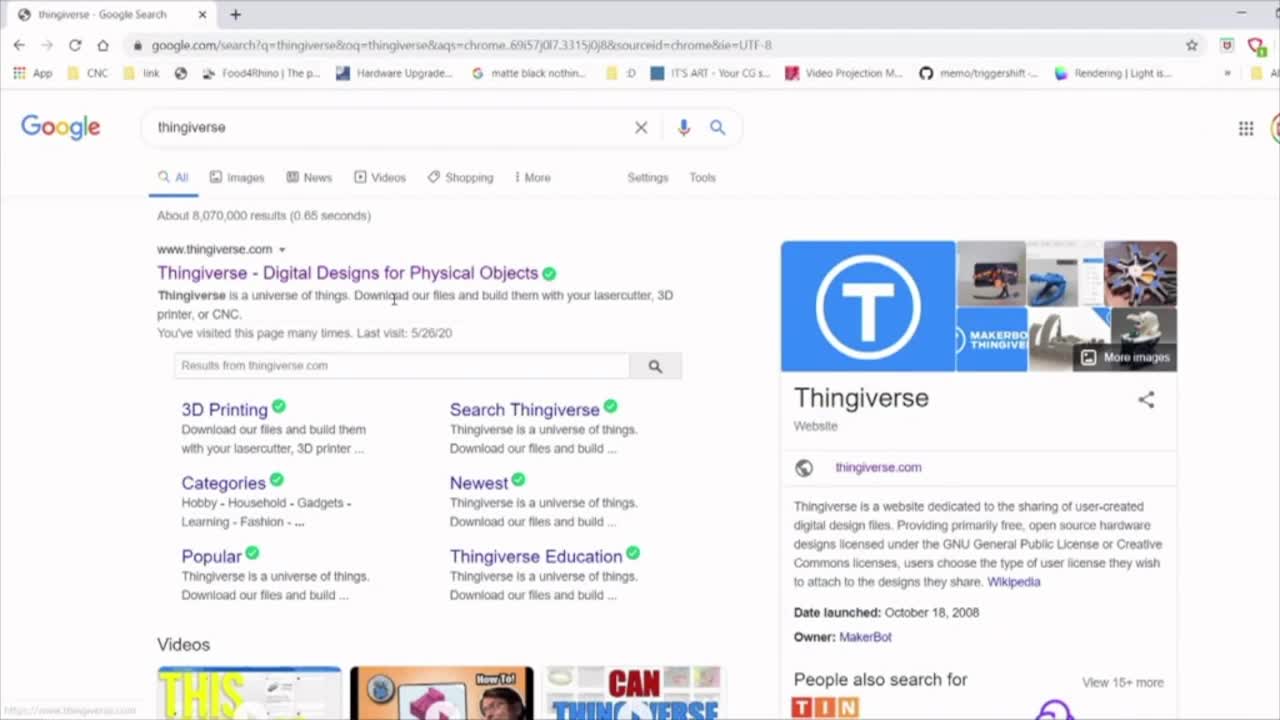
Task: Open the Apps bookmark shortcut
Action: coord(32,73)
